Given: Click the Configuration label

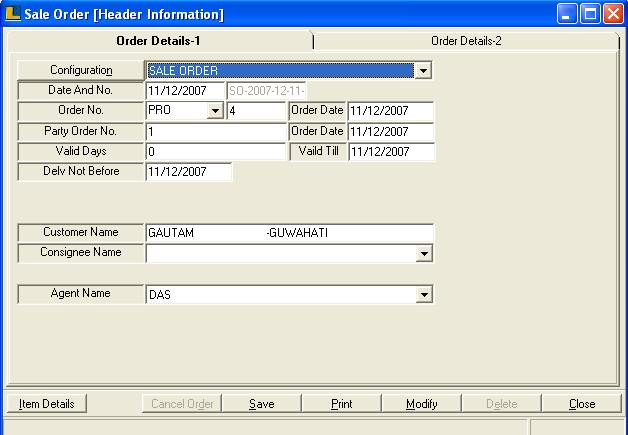Looking at the screenshot, I should (81, 70).
